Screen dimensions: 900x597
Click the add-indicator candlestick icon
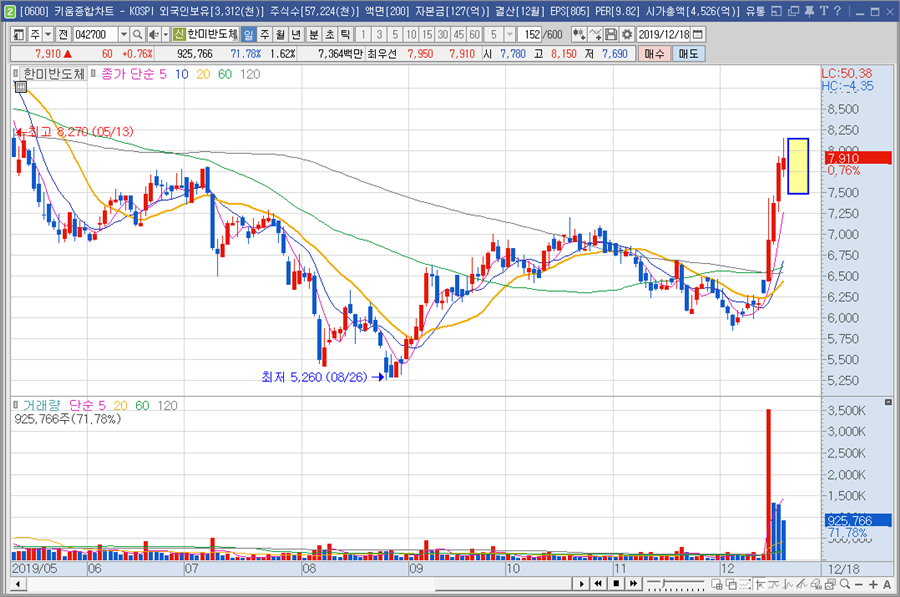[x=579, y=34]
